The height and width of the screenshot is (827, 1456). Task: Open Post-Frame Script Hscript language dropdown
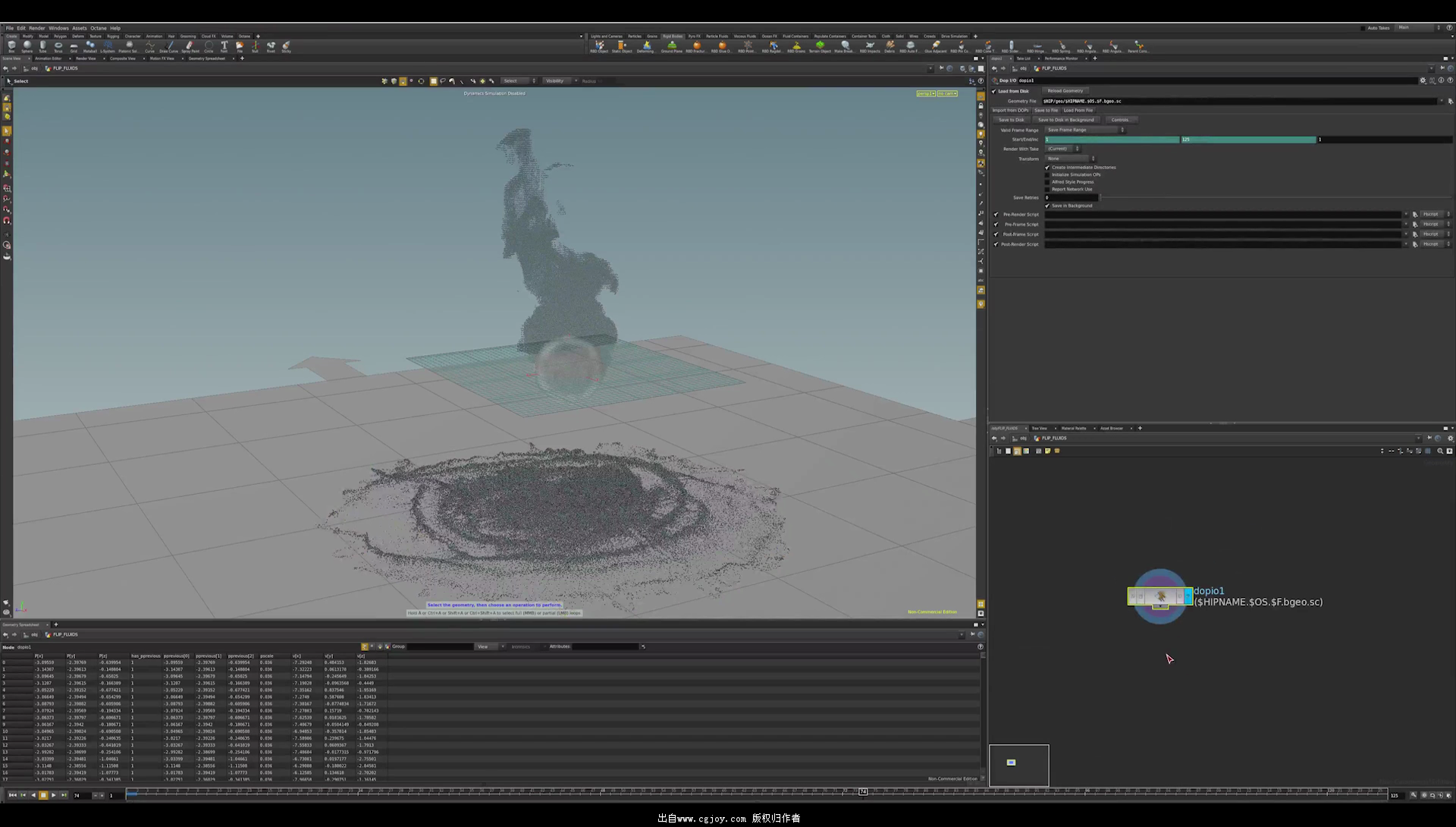tap(1435, 234)
